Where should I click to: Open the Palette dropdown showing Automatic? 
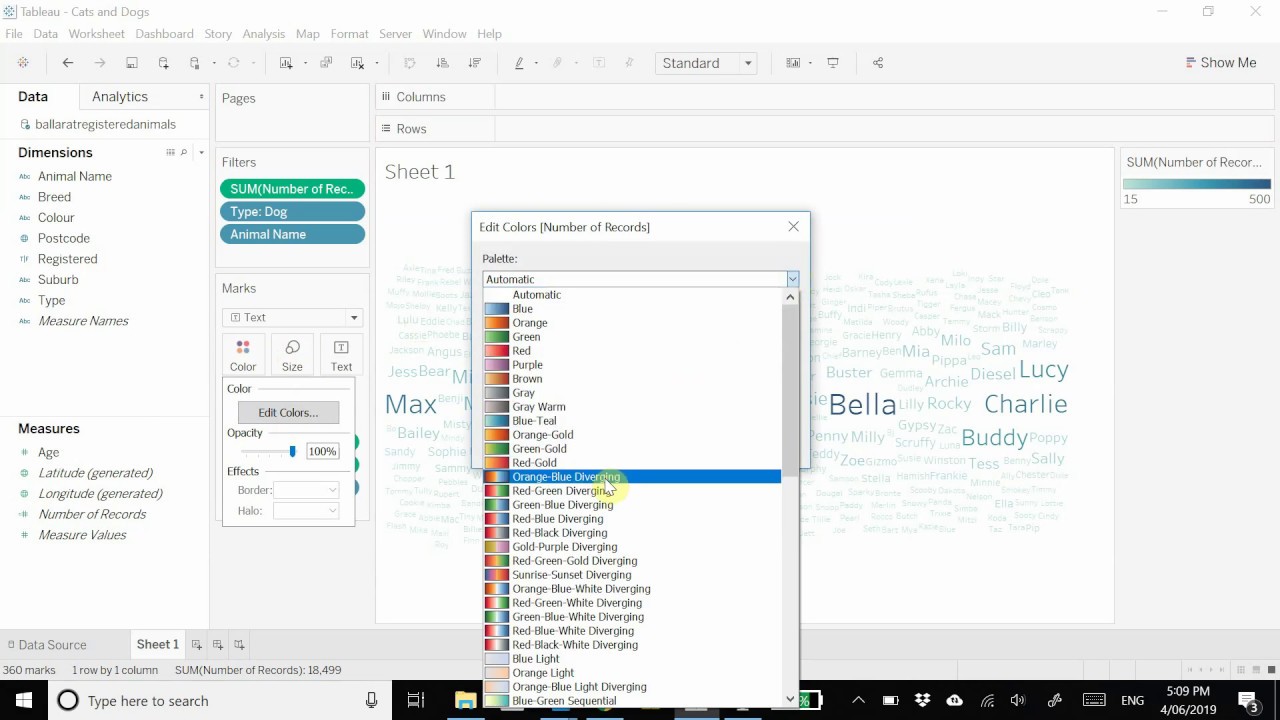coord(640,279)
